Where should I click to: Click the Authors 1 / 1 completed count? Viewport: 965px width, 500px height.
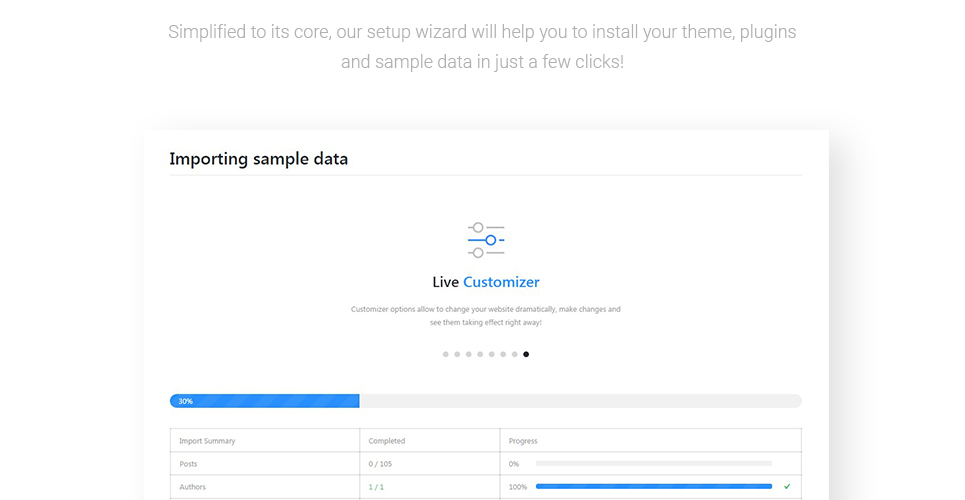pos(376,486)
